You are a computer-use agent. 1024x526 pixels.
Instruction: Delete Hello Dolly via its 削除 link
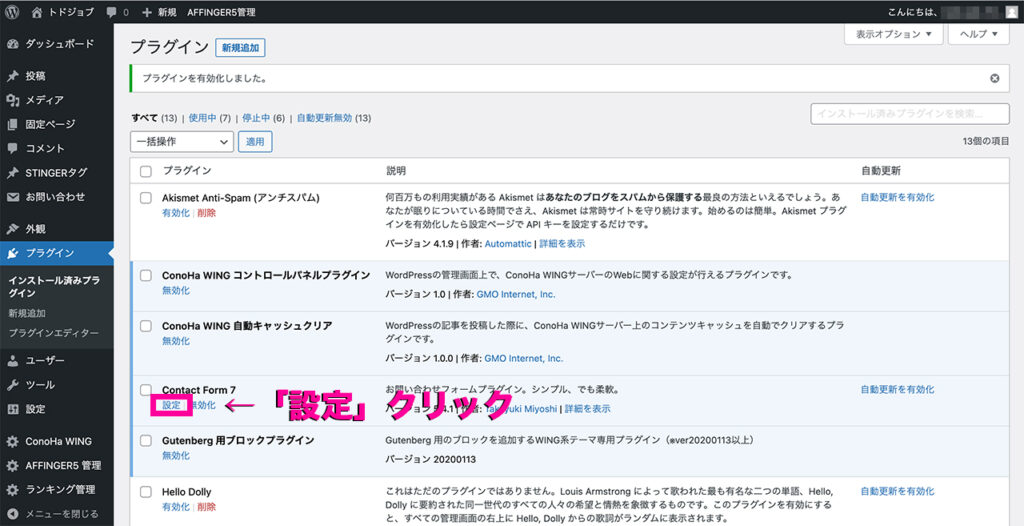(x=206, y=507)
